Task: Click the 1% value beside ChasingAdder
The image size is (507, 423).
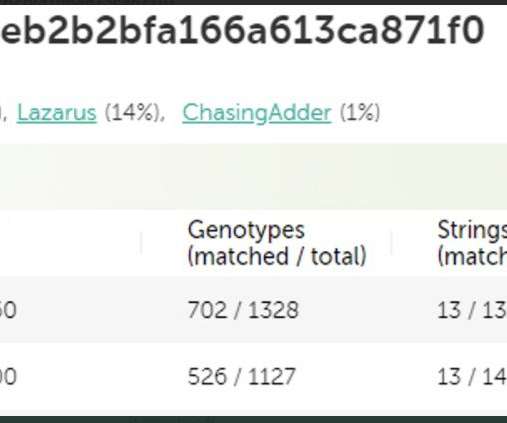Action: [360, 113]
